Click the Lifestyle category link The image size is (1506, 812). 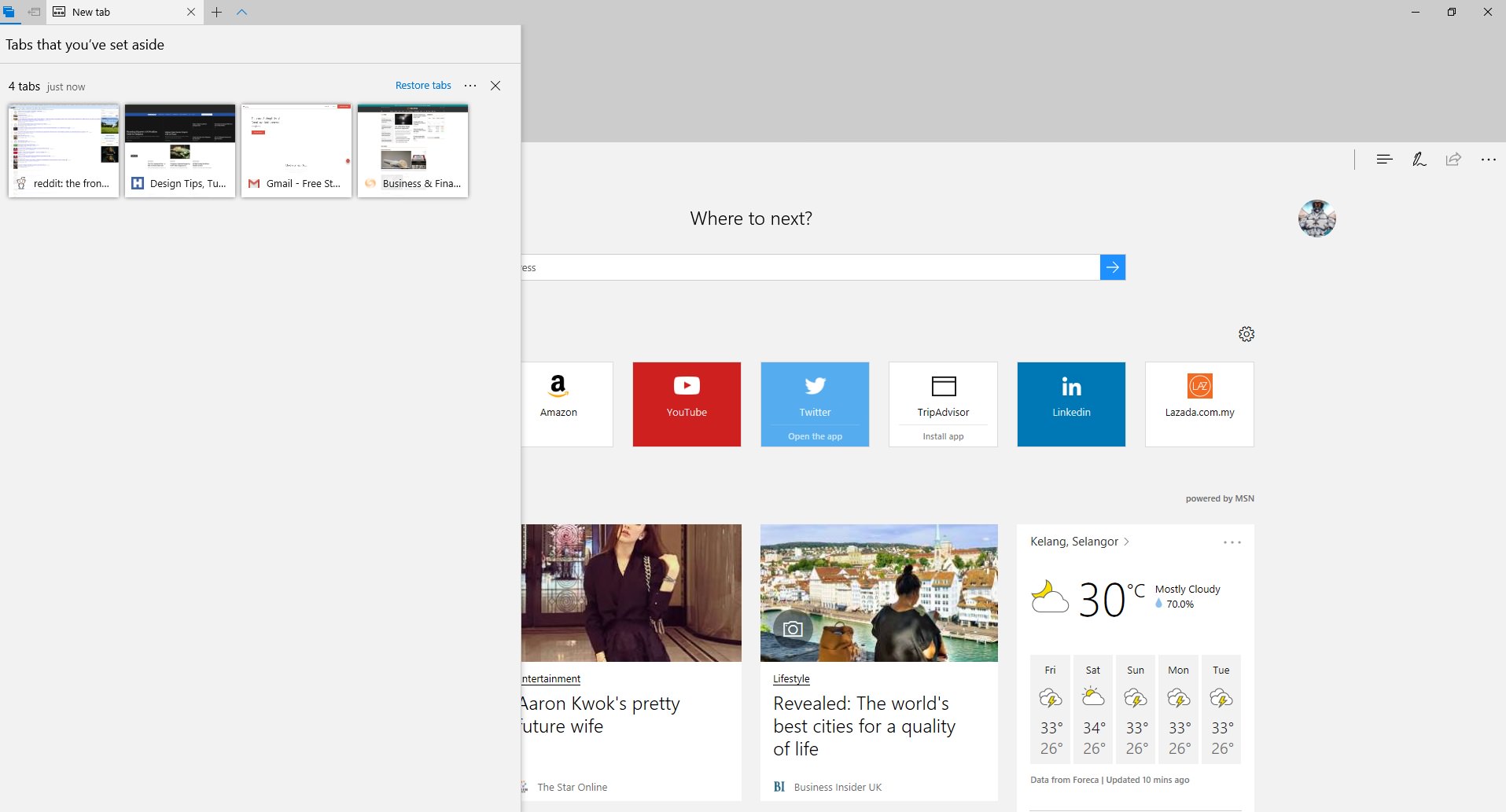pos(791,678)
